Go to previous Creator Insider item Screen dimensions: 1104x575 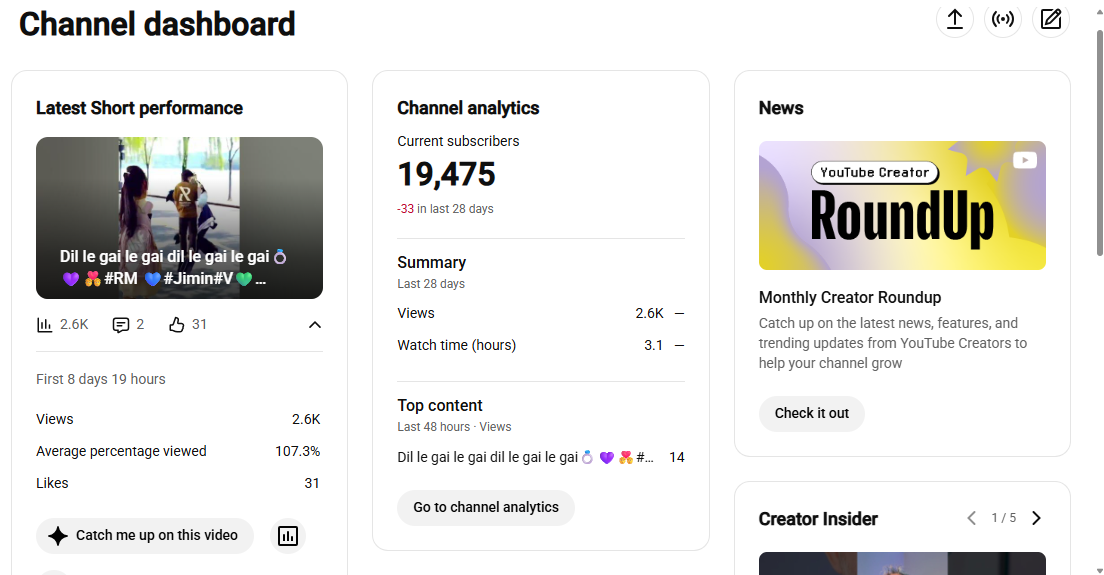click(x=972, y=518)
